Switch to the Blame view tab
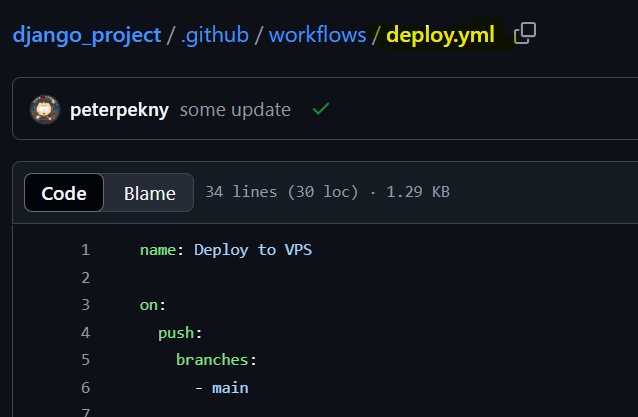Screen dimensions: 638x417 pyautogui.click(x=149, y=193)
